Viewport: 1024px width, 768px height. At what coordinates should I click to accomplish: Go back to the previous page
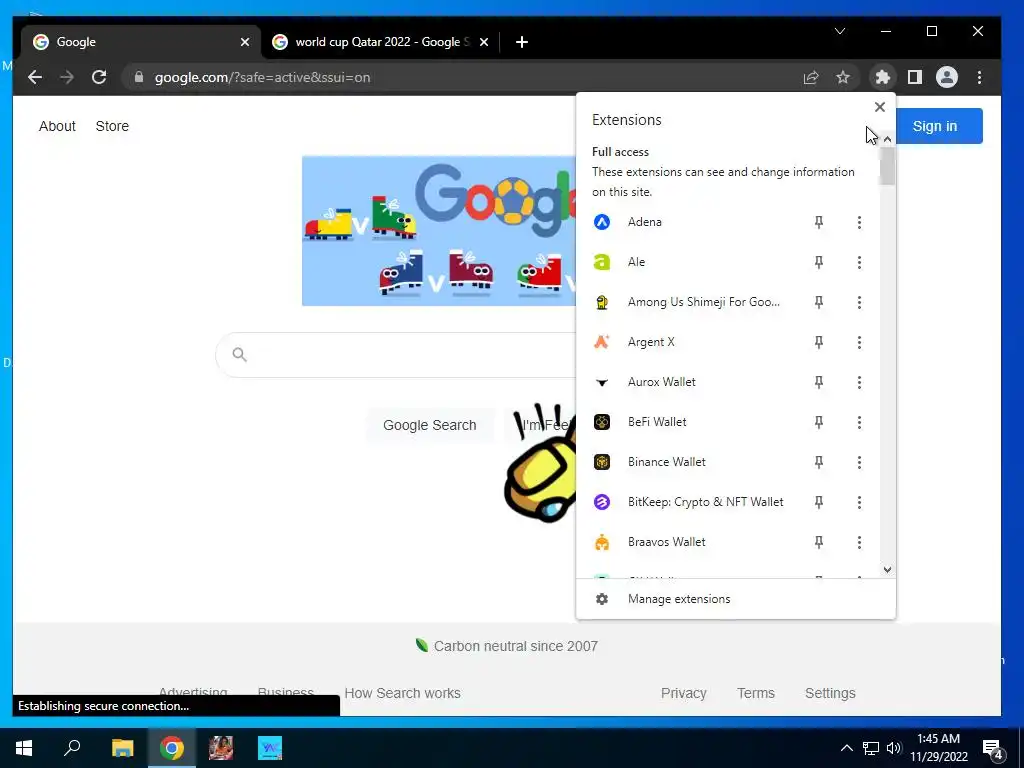[35, 77]
